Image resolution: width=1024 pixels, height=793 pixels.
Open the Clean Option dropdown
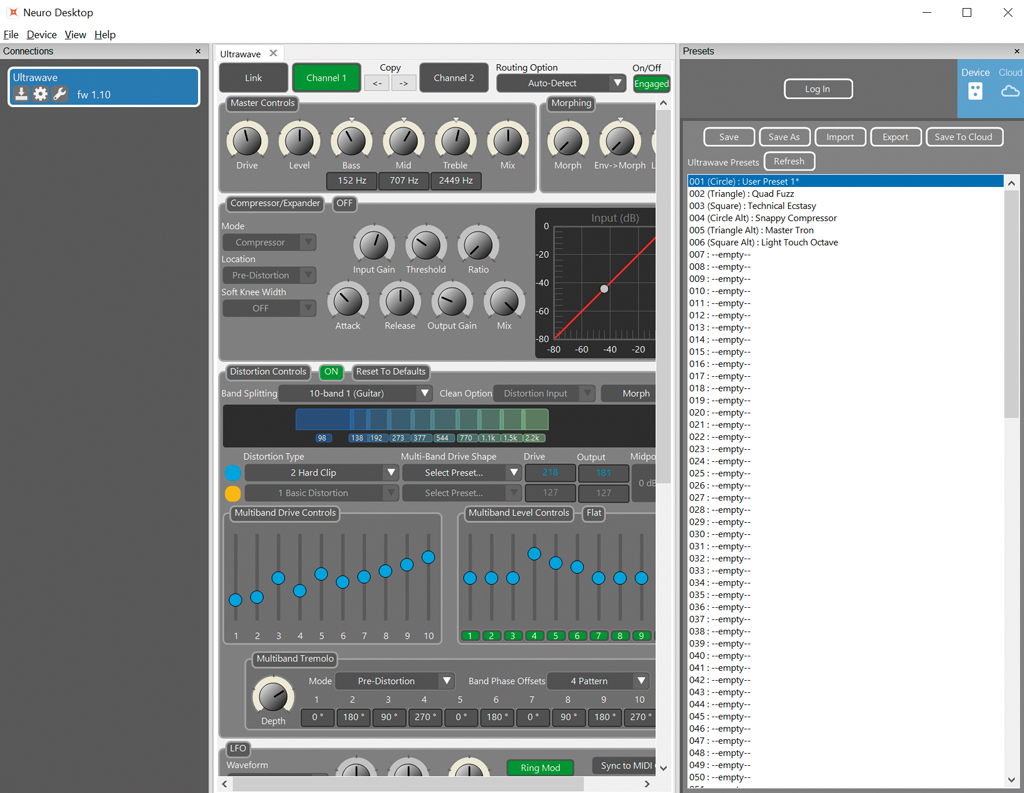(544, 393)
